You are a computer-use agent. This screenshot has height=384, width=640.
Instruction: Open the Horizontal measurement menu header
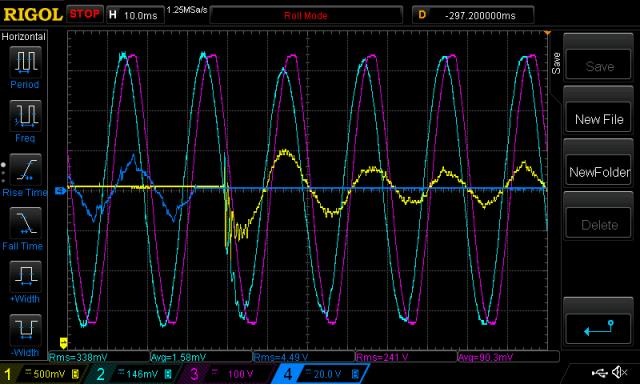coord(24,36)
